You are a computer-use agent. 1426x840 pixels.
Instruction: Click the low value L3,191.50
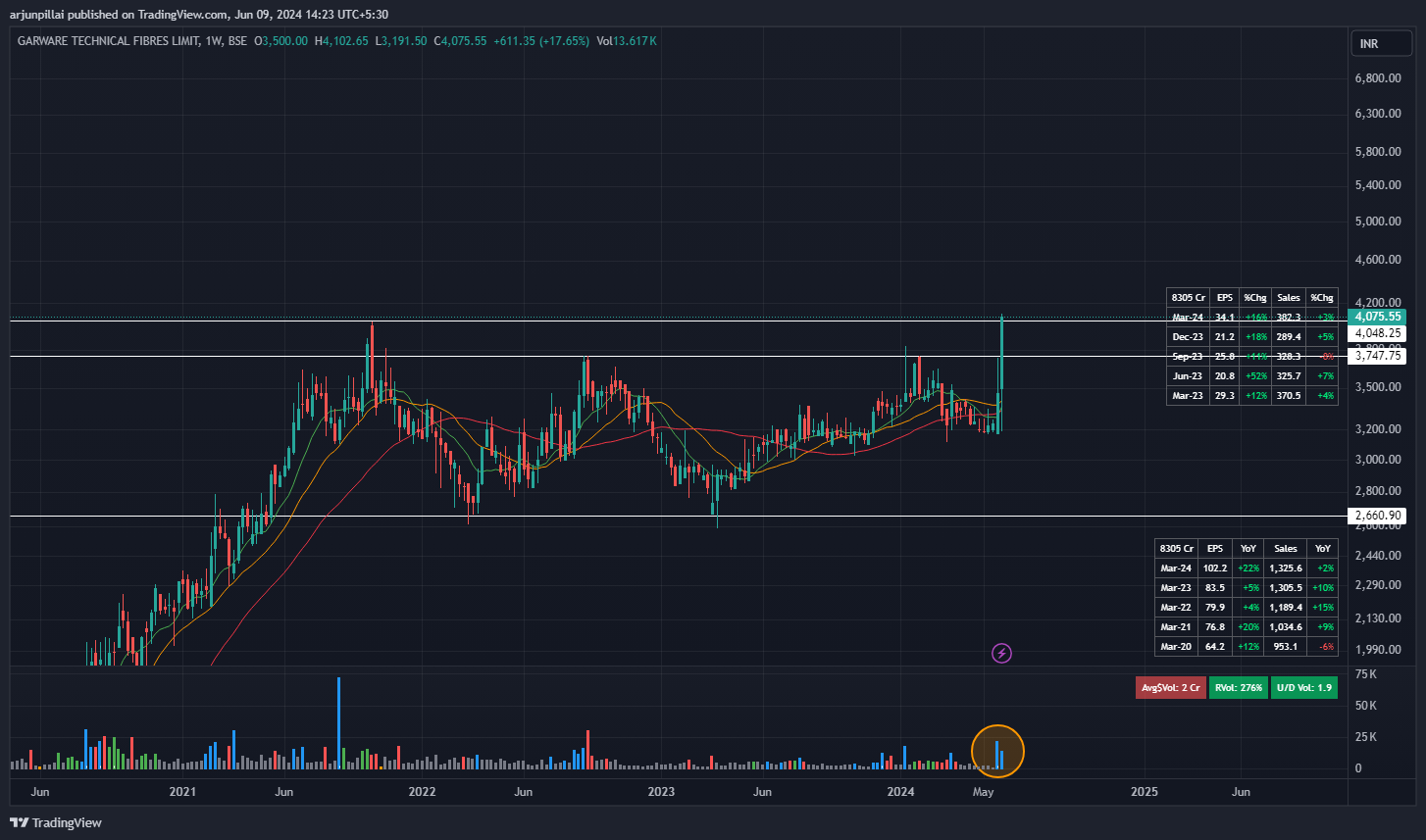point(402,41)
